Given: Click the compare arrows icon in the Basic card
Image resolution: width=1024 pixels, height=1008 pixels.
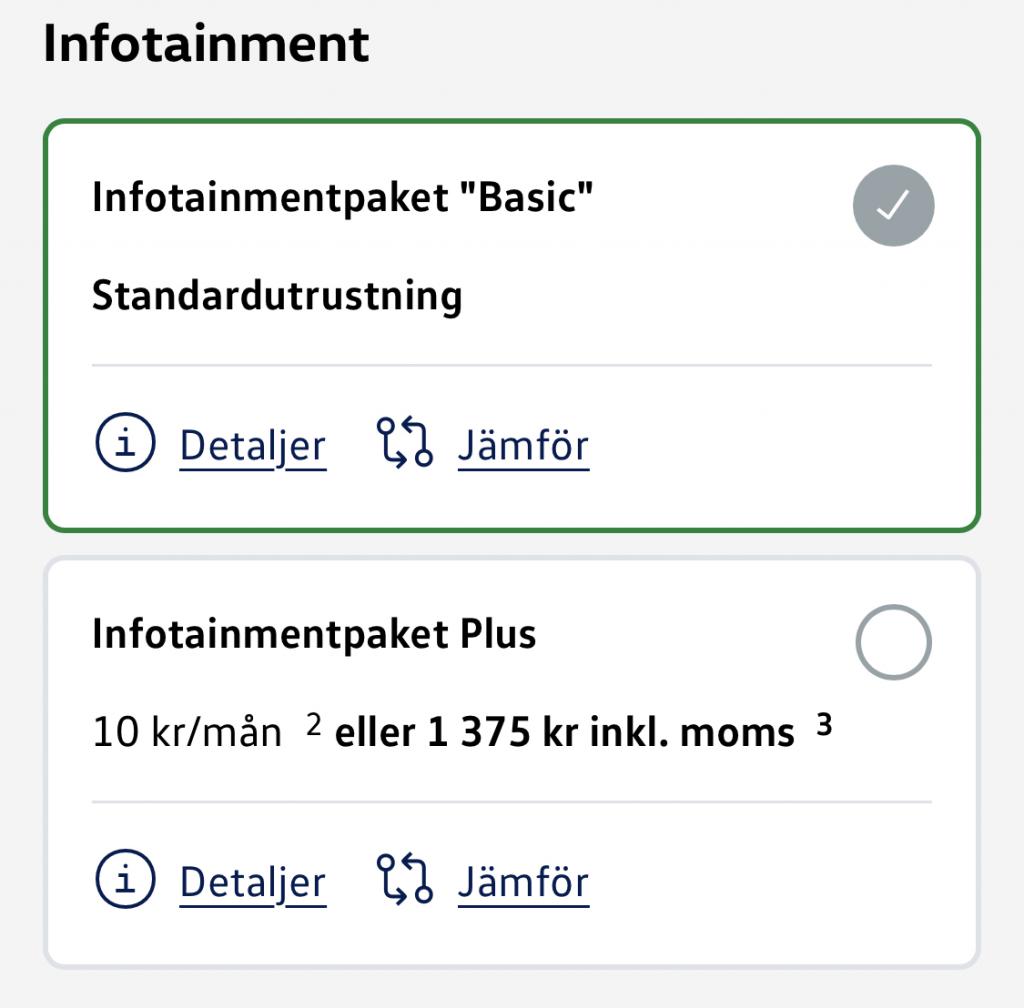Looking at the screenshot, I should pyautogui.click(x=404, y=445).
